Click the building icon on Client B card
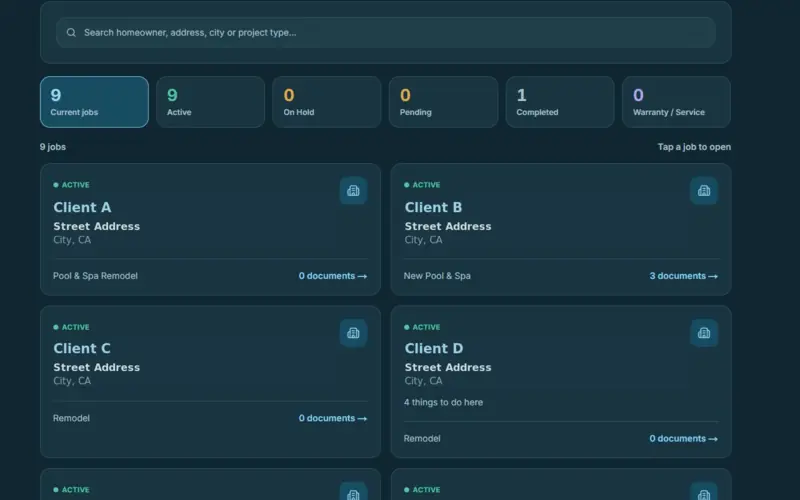800x500 pixels. 704,191
